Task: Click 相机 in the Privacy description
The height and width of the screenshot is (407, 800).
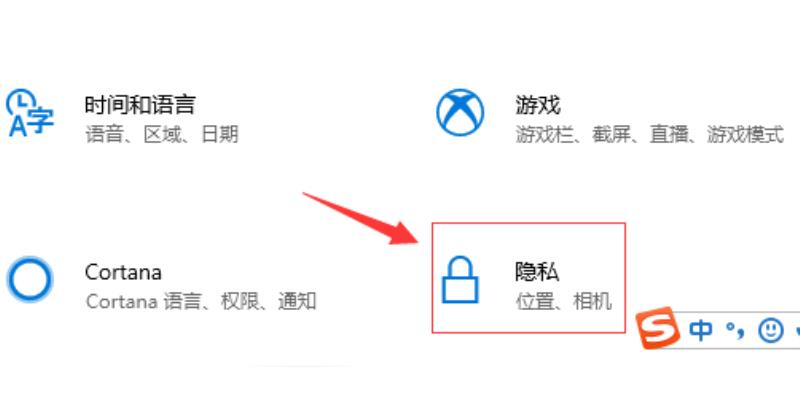Action: [592, 301]
